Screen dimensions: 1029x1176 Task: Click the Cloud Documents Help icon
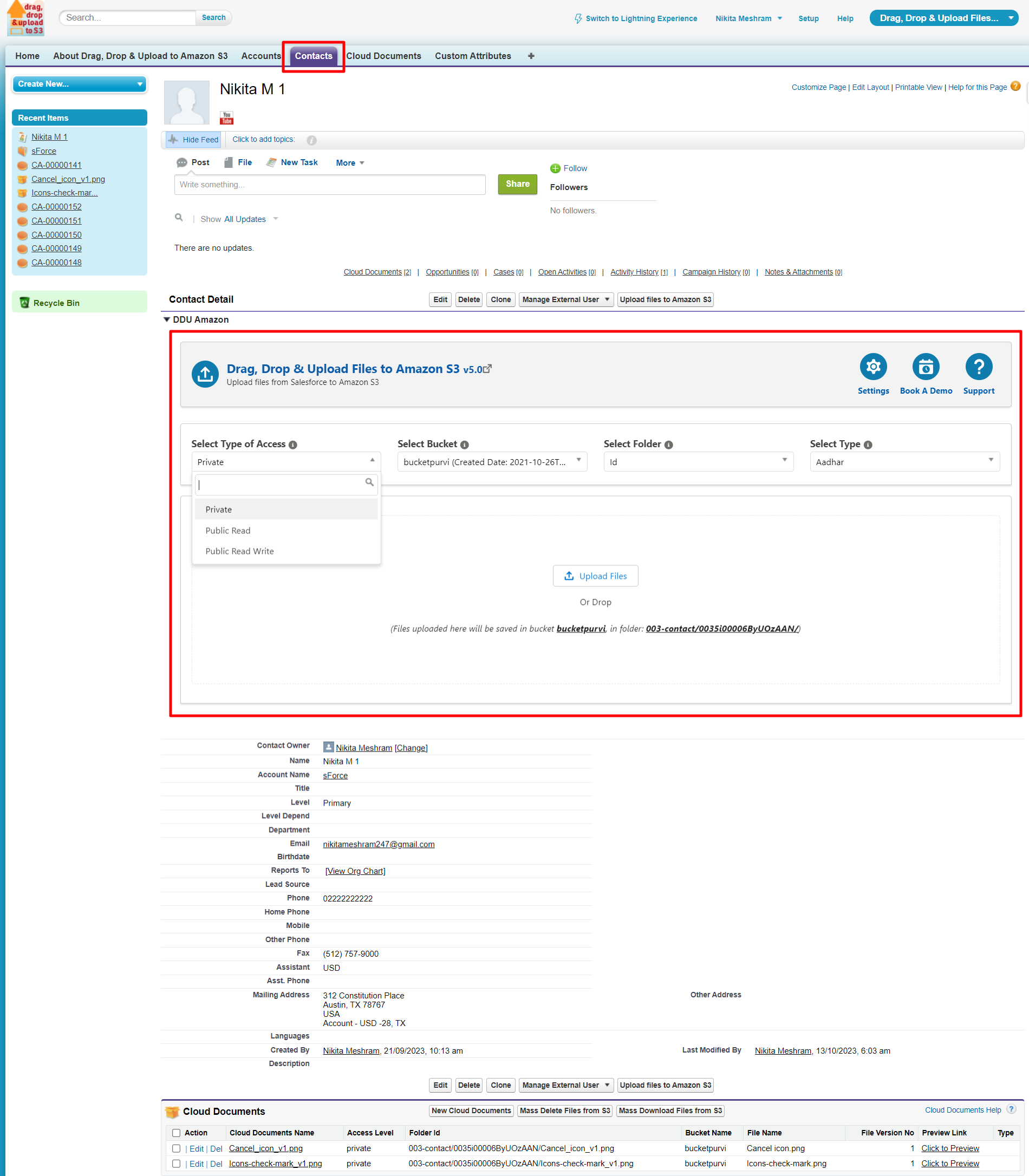pos(1012,1109)
